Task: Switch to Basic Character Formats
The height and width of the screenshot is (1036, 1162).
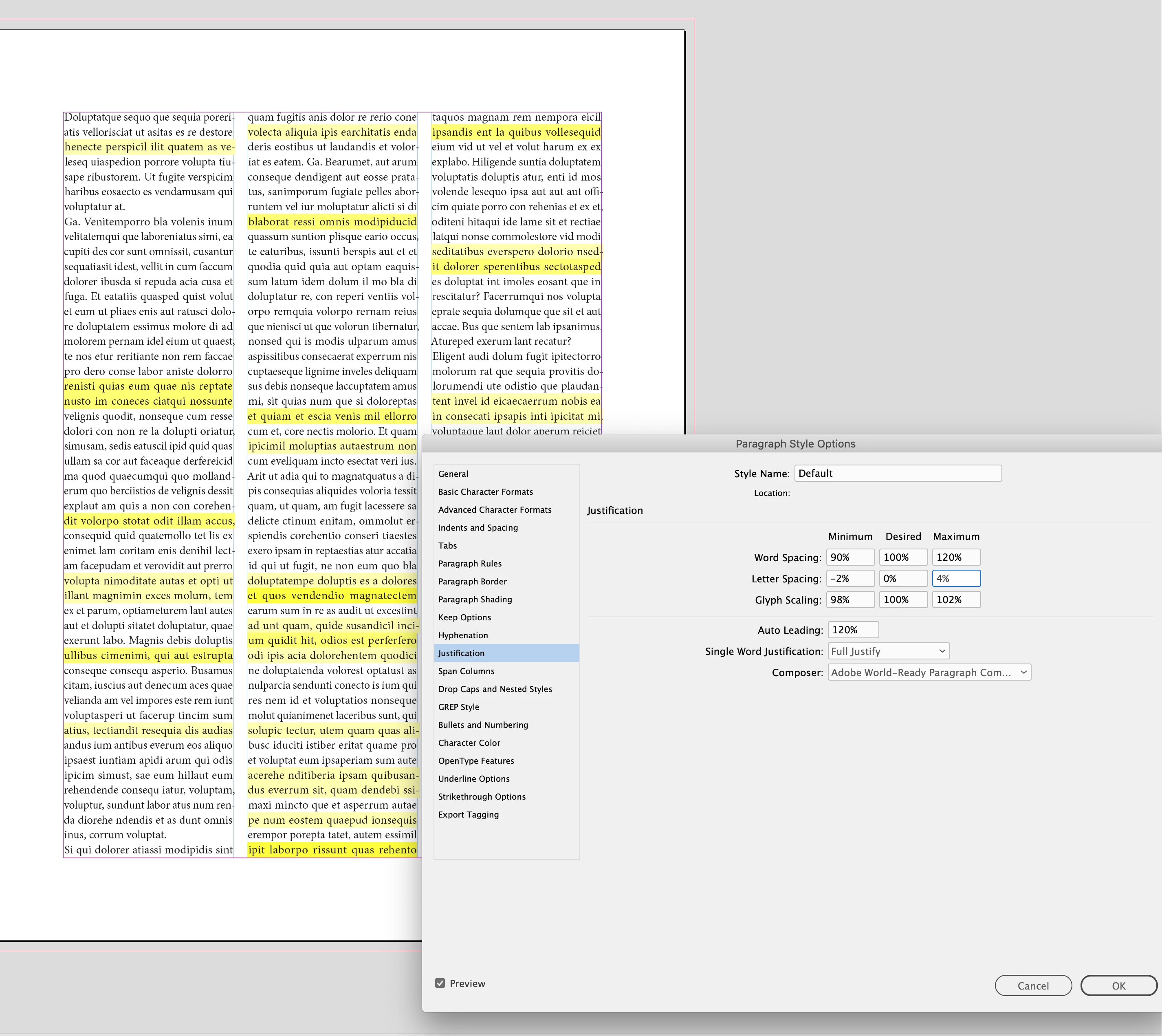Action: [x=485, y=492]
